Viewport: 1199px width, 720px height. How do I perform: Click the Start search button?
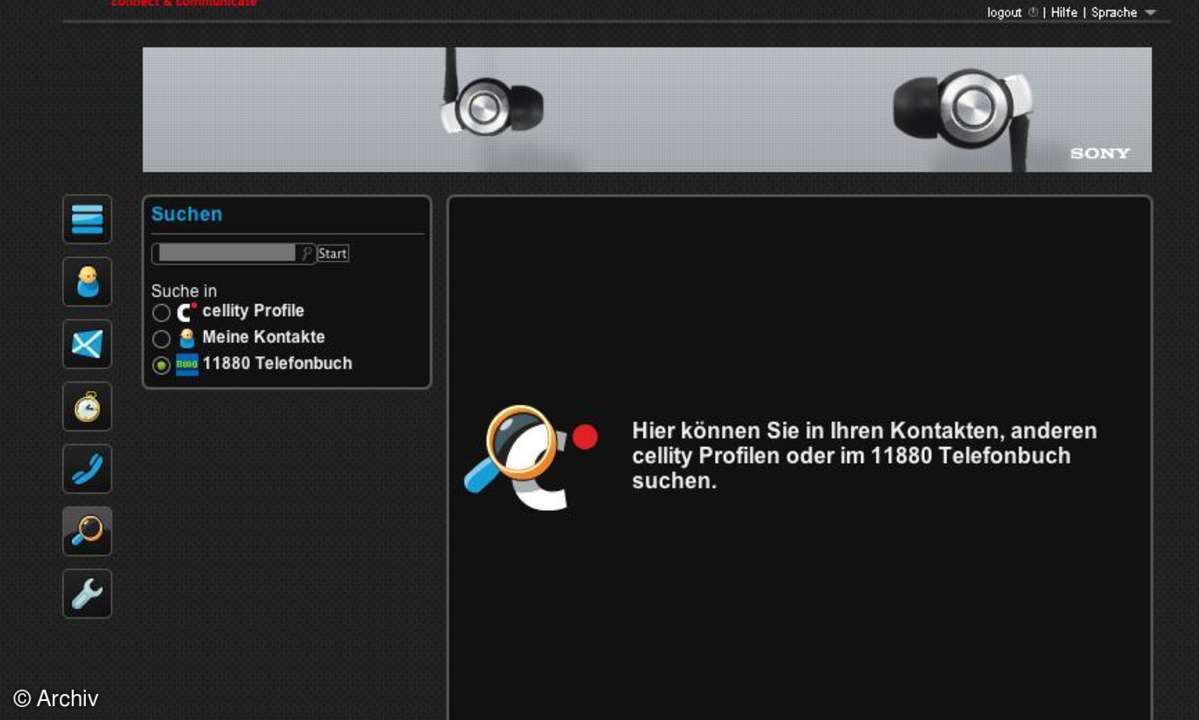pyautogui.click(x=333, y=253)
